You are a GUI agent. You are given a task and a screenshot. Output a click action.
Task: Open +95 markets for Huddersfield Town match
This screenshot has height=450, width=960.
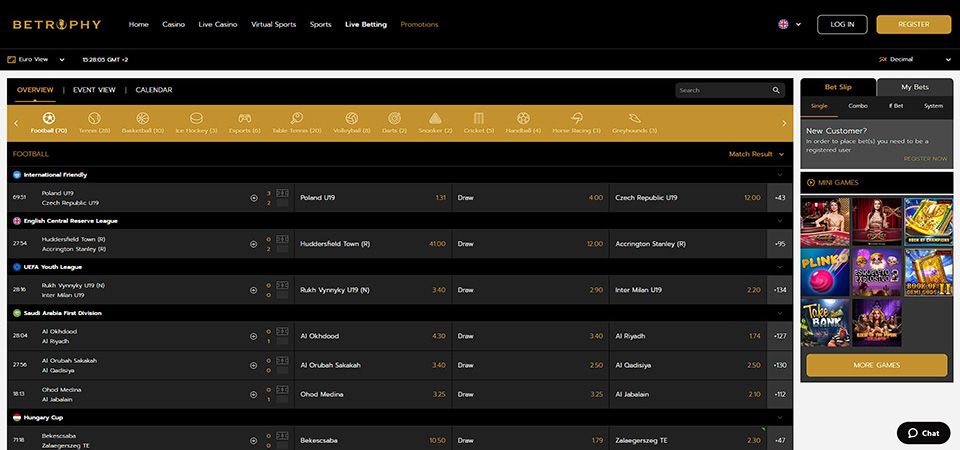tap(779, 244)
